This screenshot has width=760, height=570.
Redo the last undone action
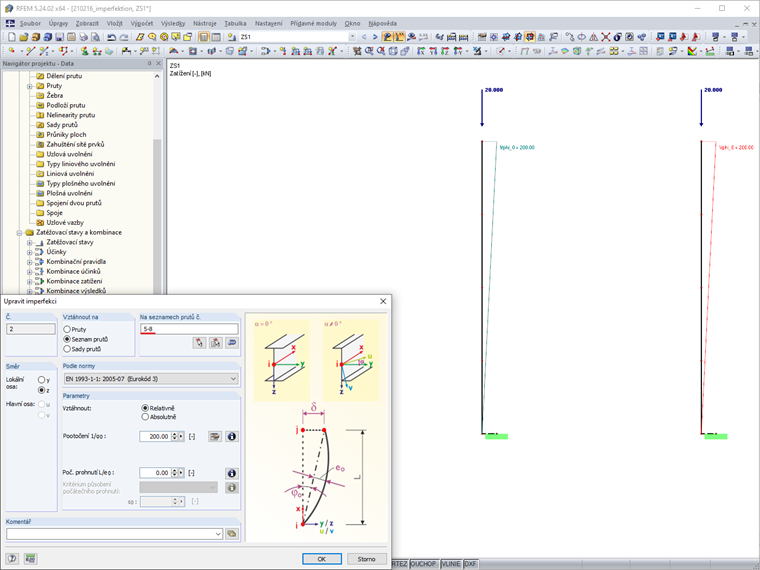[x=124, y=37]
